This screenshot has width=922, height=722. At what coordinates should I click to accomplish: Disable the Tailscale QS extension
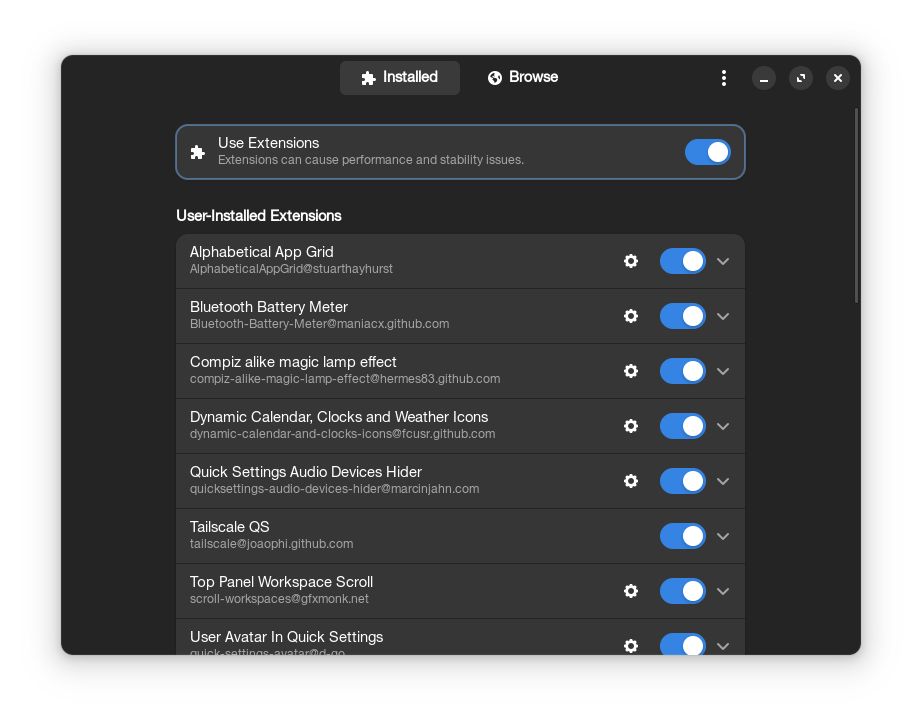click(x=682, y=536)
